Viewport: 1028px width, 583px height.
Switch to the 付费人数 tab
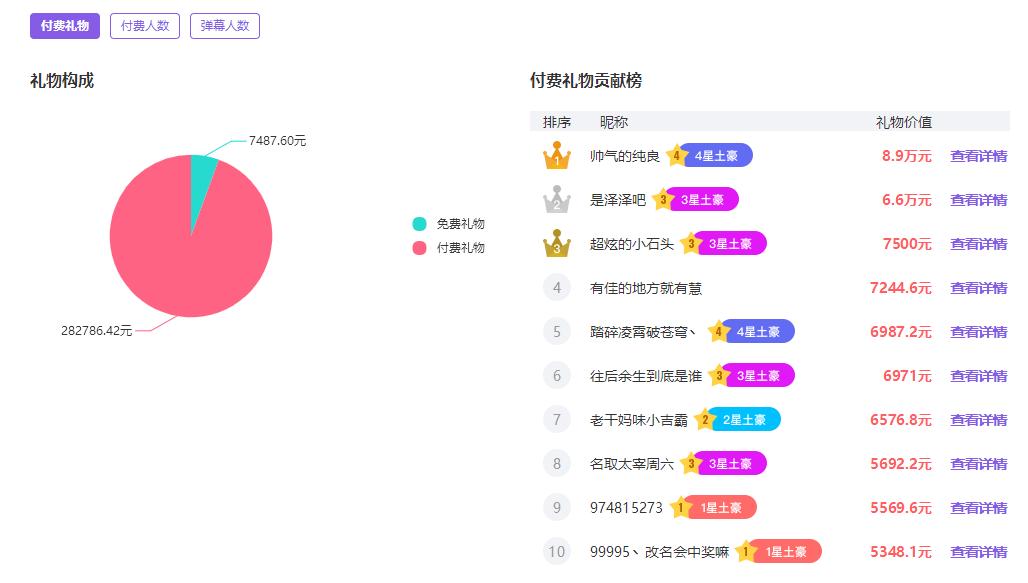(x=145, y=26)
